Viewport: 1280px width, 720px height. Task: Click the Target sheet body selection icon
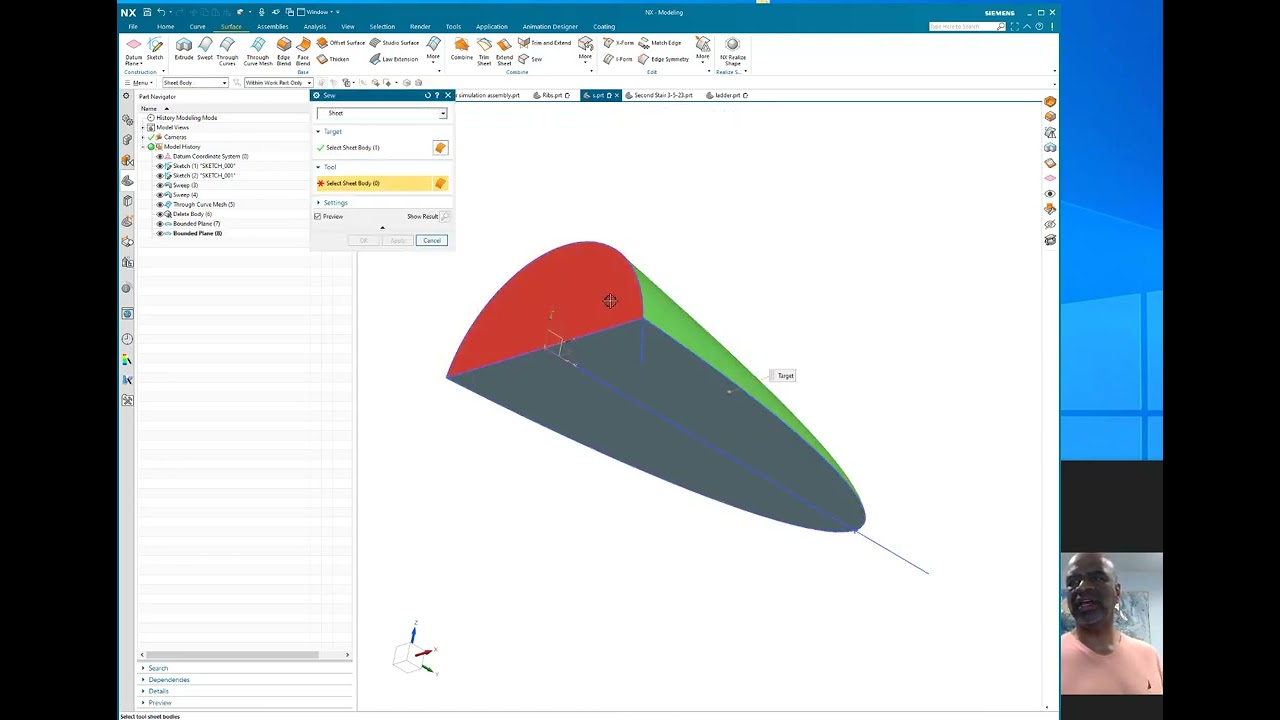(440, 148)
